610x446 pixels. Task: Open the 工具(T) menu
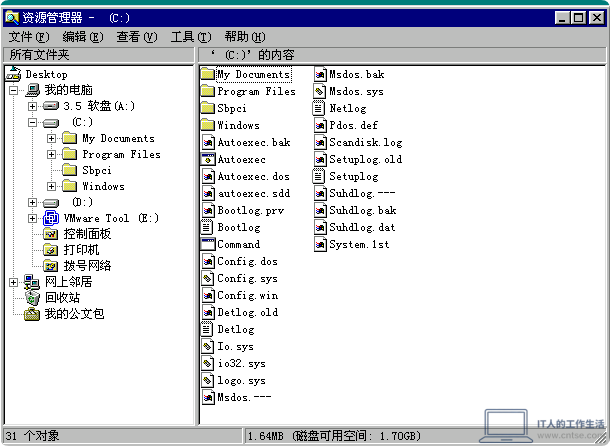point(191,37)
